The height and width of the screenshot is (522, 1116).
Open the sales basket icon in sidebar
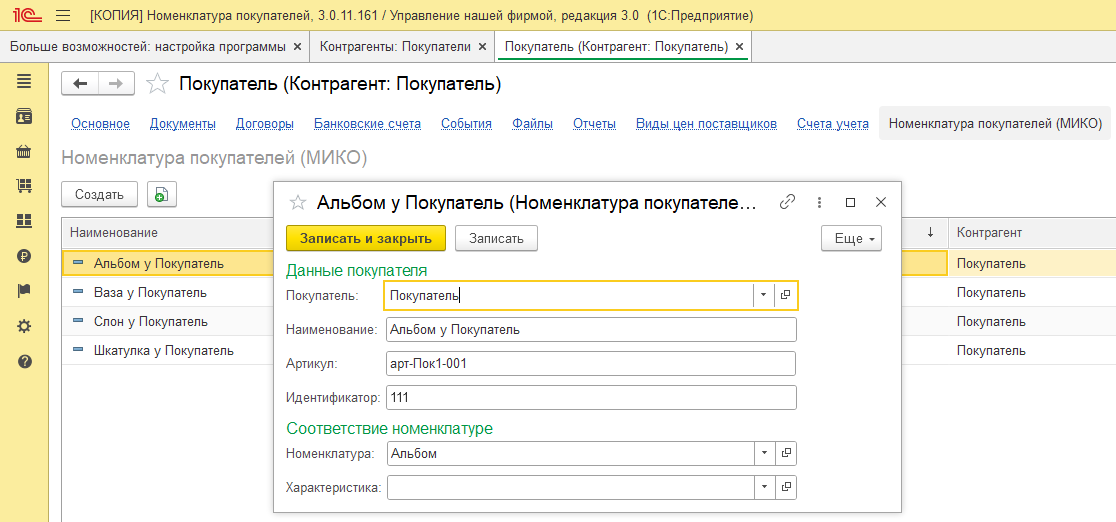24,152
